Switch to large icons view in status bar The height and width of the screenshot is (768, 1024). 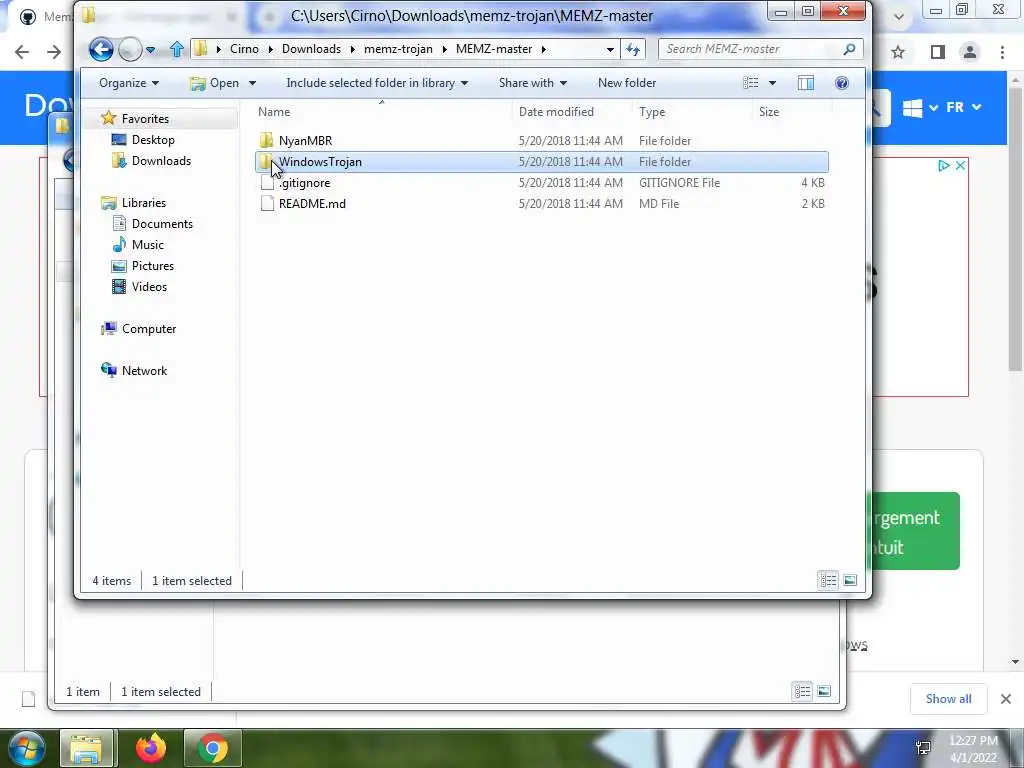click(850, 580)
